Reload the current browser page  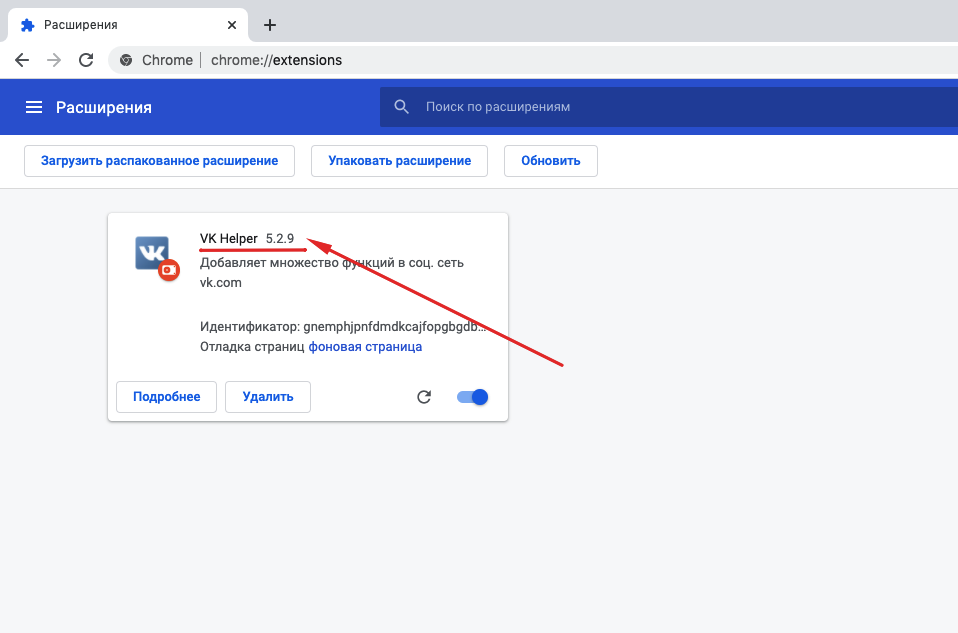pos(86,60)
